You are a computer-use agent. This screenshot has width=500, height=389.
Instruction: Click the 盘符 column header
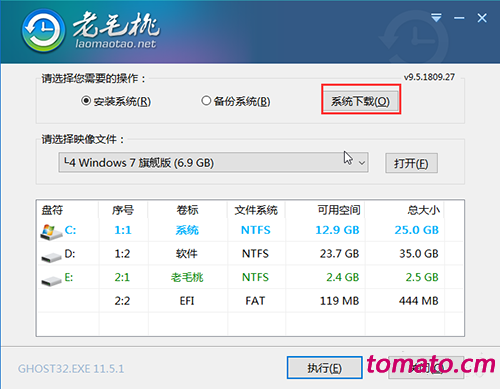click(x=52, y=210)
